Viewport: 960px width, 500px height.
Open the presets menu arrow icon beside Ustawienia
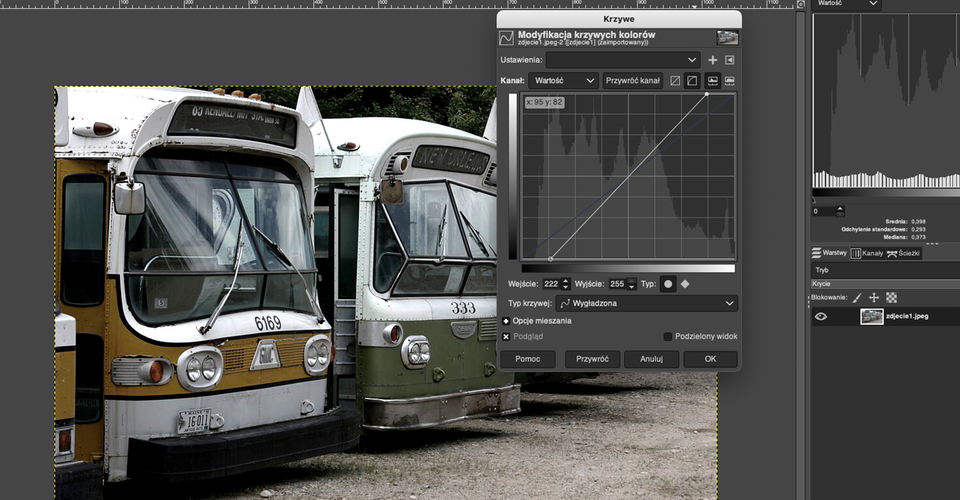(730, 60)
